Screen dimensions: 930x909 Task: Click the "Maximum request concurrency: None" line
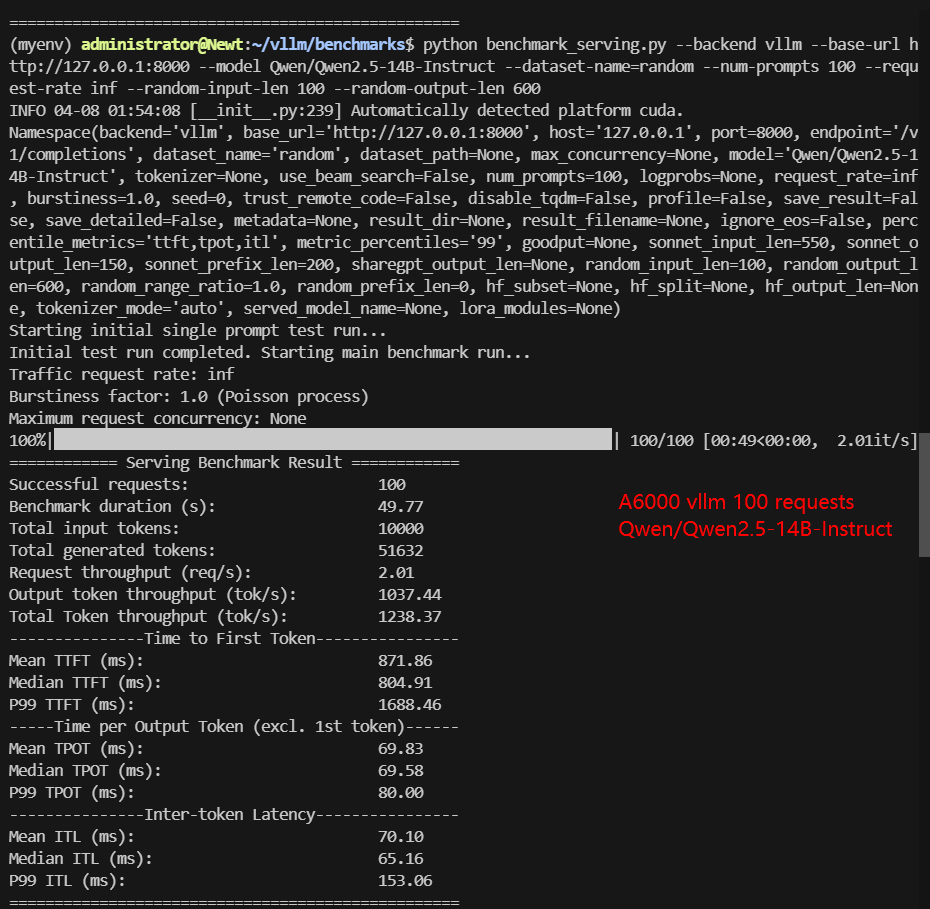point(158,419)
